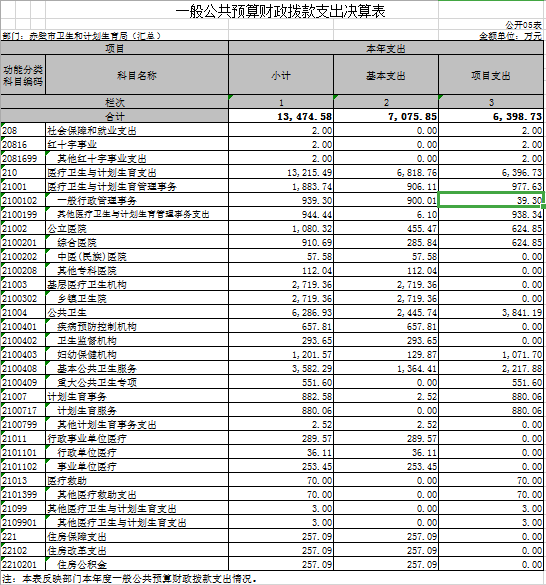546x585 pixels.
Task: Select the total 项目支出 value 6,398.73
Action: (x=491, y=116)
